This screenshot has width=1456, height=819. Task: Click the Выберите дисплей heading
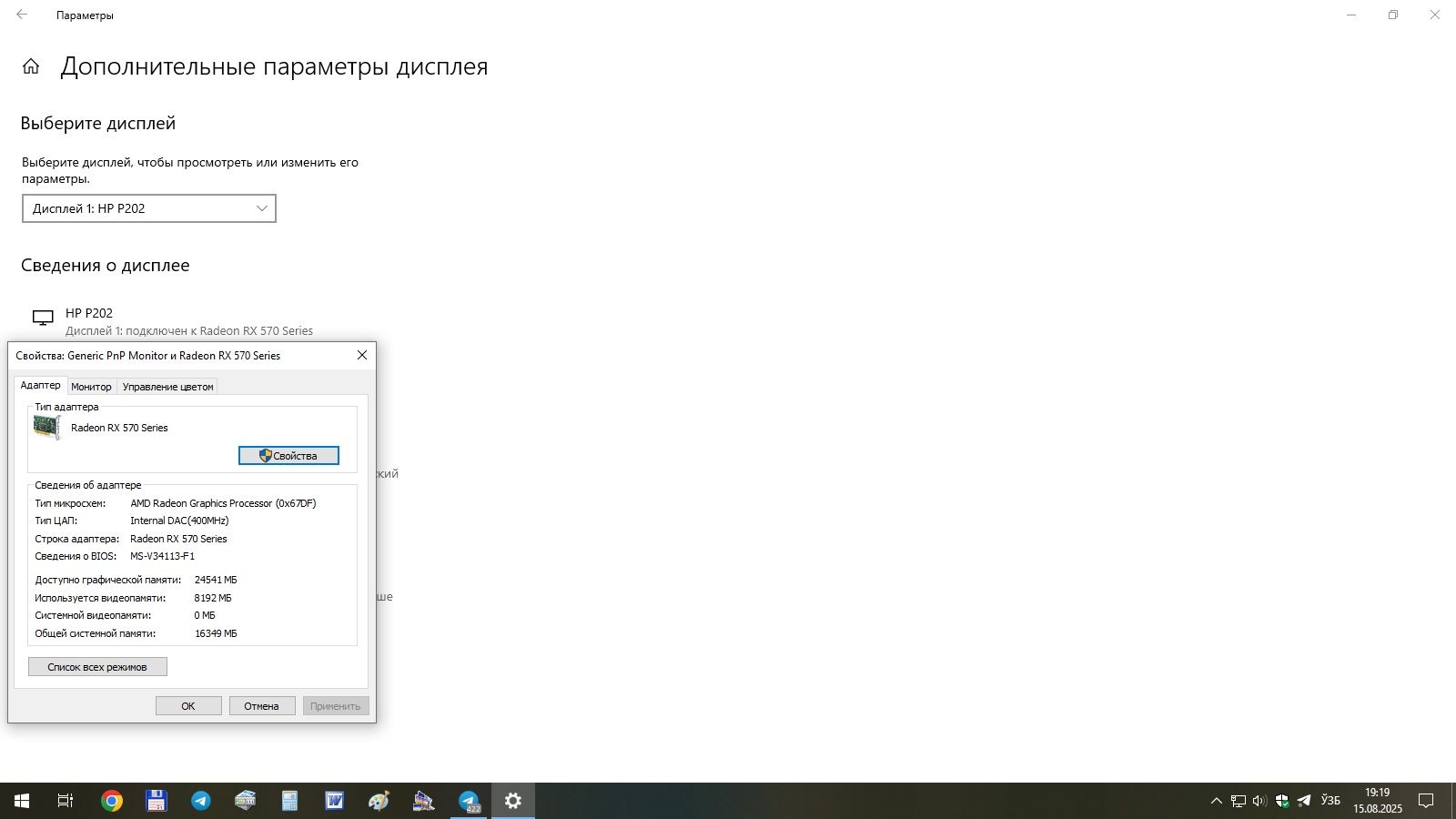(98, 124)
